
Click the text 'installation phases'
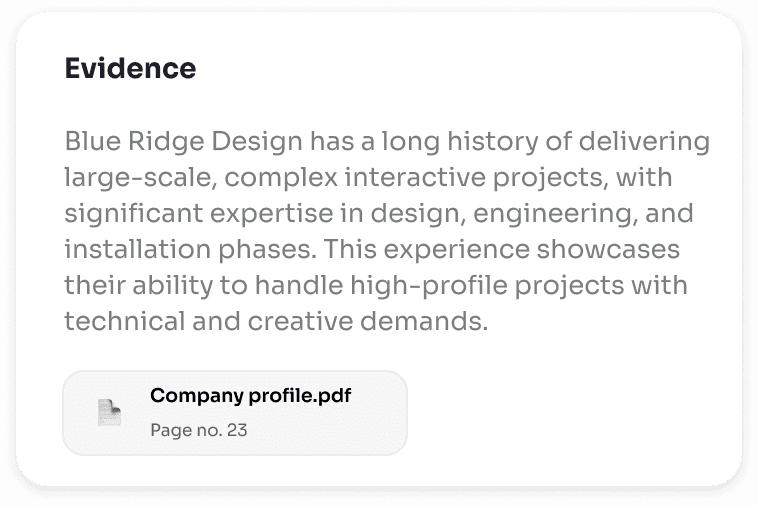point(189,249)
